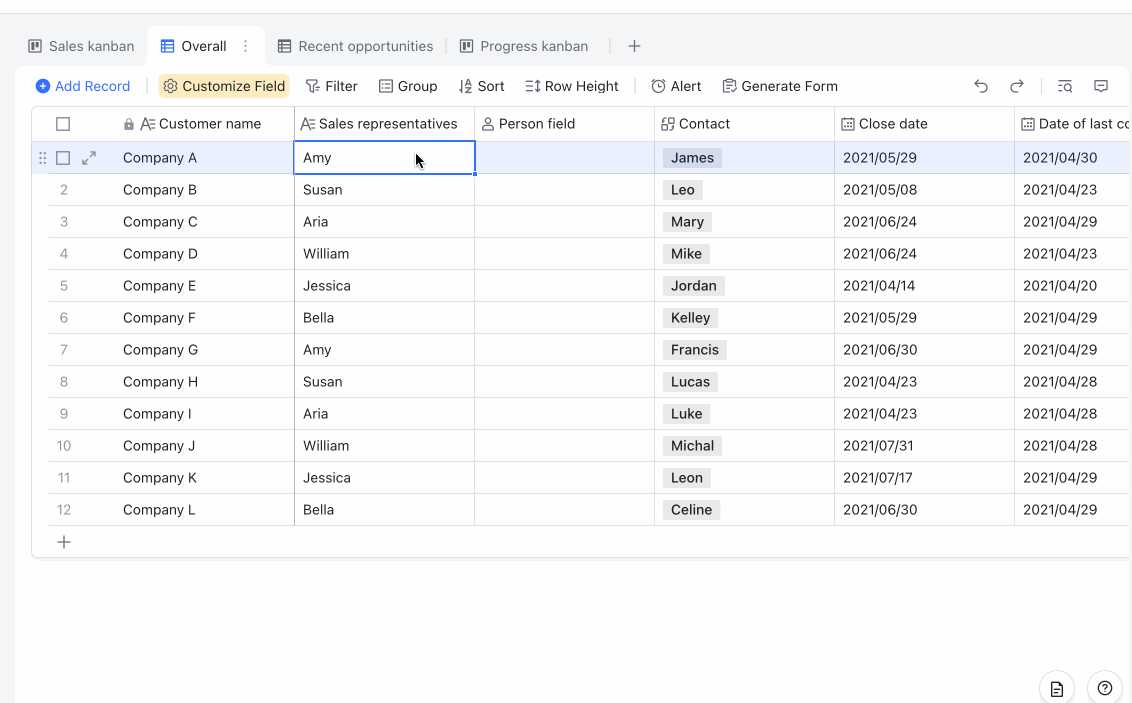Image resolution: width=1132 pixels, height=703 pixels.
Task: Open the document icon at bottom right
Action: [1057, 688]
